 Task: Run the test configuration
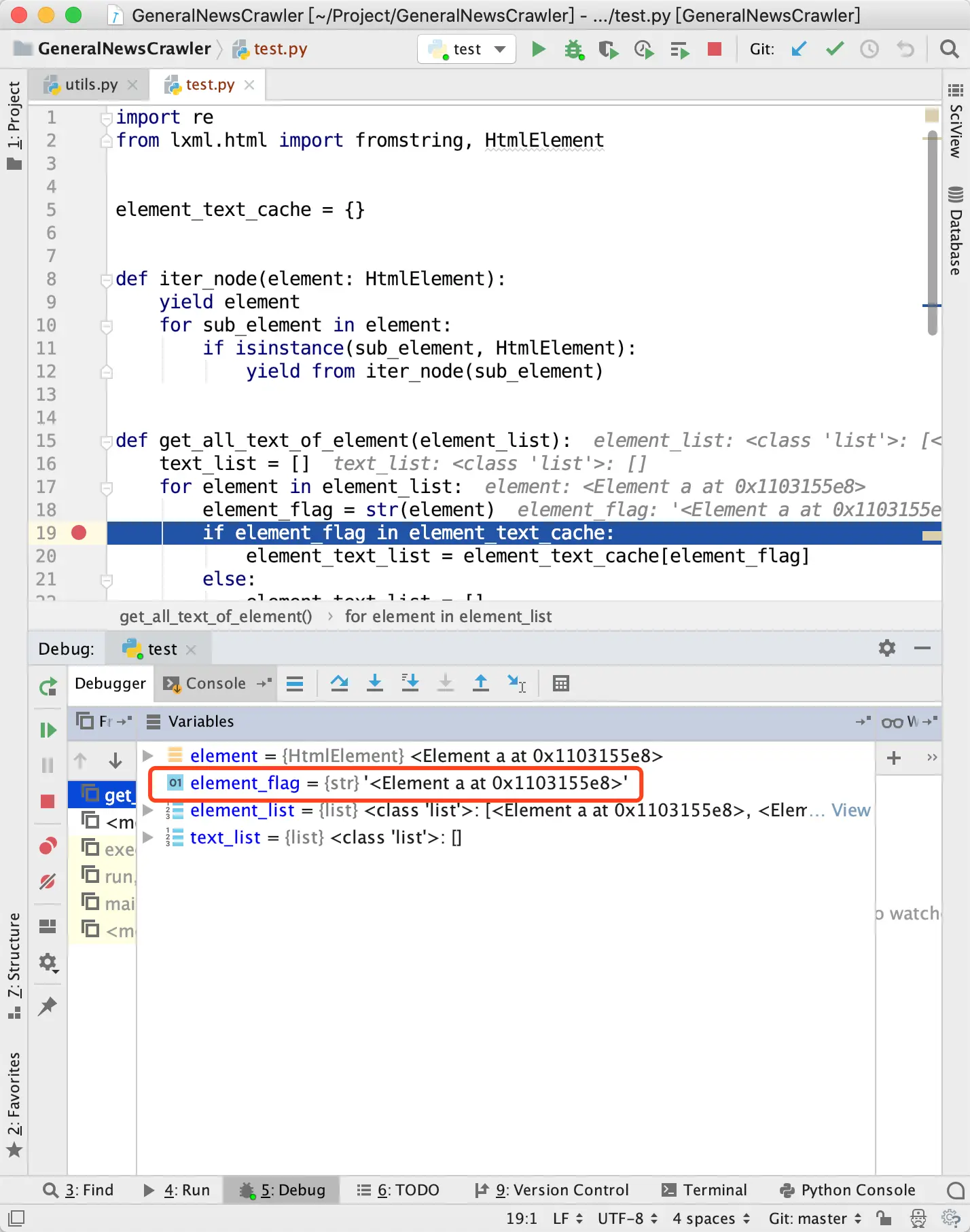click(539, 49)
